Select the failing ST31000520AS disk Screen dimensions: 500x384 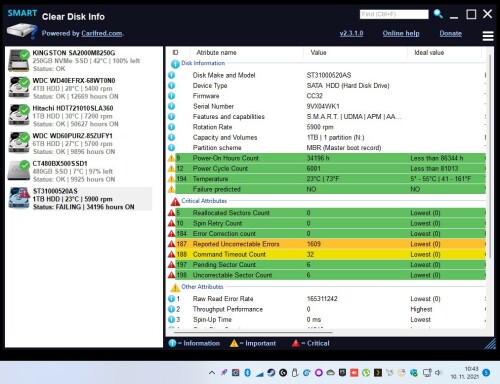[80, 199]
